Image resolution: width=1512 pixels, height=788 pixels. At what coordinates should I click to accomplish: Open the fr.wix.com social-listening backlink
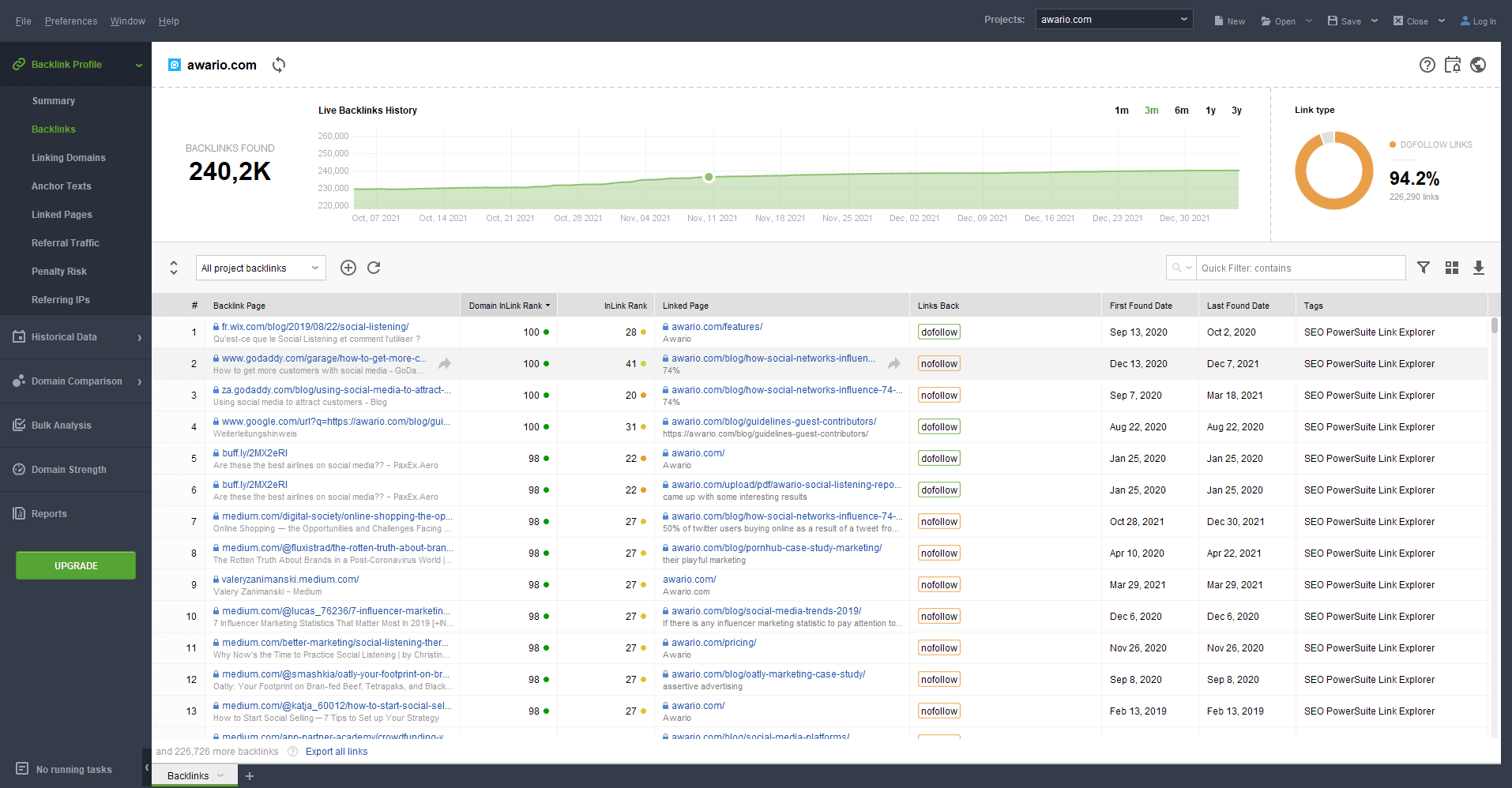click(x=315, y=326)
